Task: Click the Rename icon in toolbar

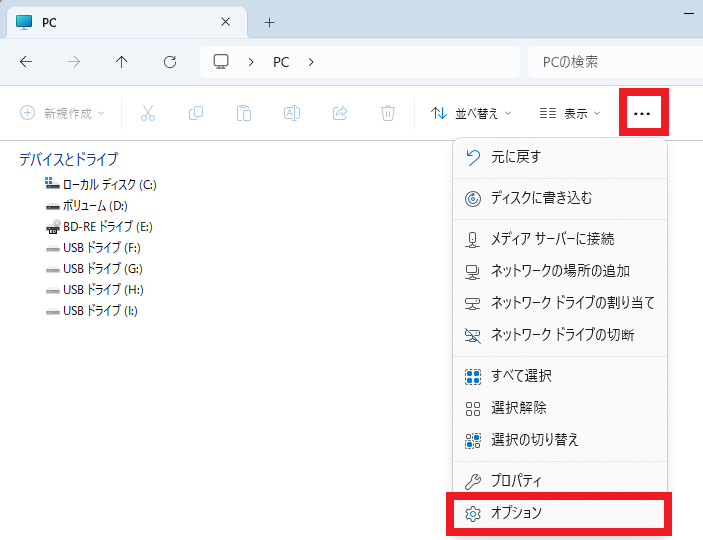Action: point(292,113)
